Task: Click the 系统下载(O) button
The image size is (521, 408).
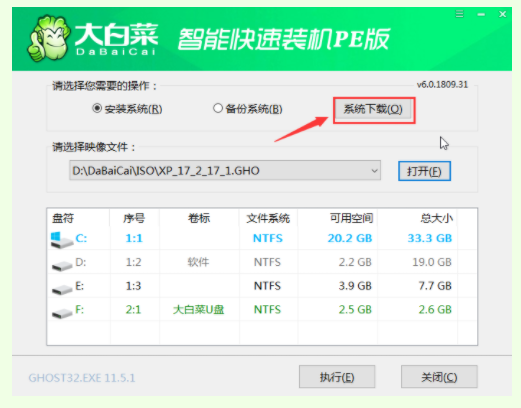Action: (x=373, y=109)
